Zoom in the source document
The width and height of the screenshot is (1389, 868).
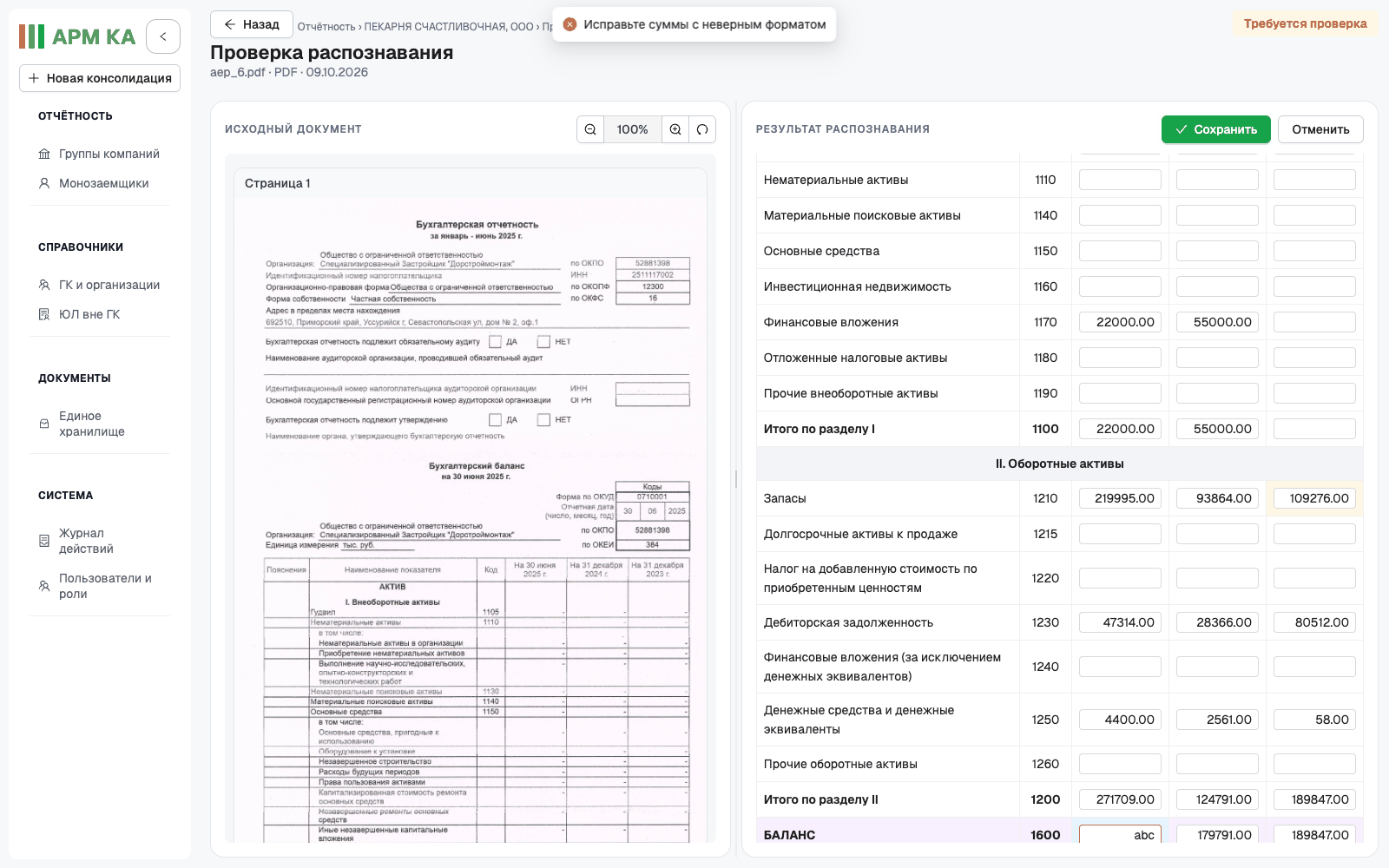tap(675, 129)
